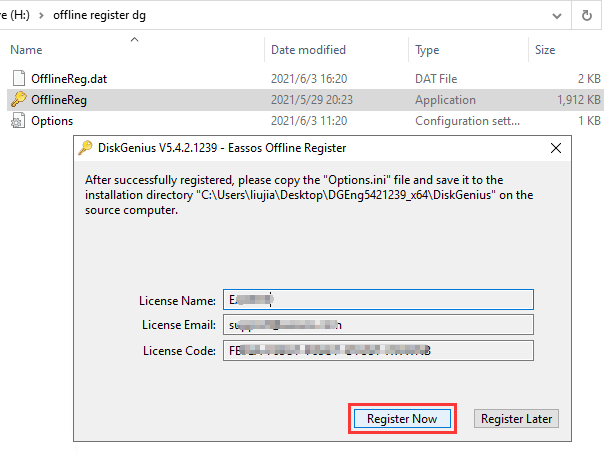Click the Type column header
The width and height of the screenshot is (604, 464).
pyautogui.click(x=427, y=49)
